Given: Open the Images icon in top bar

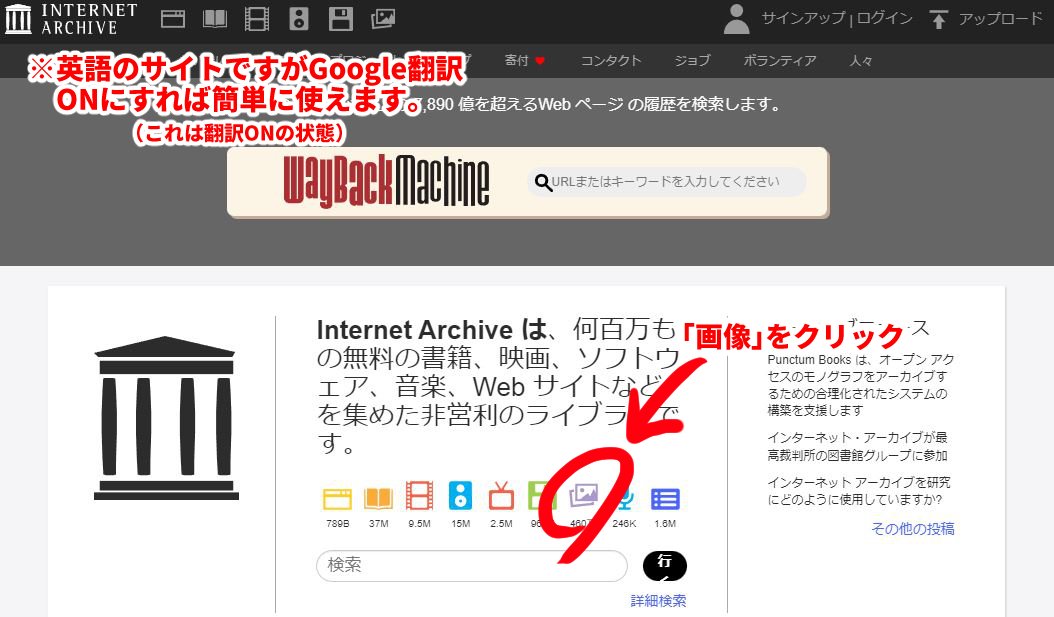Looking at the screenshot, I should (x=382, y=19).
